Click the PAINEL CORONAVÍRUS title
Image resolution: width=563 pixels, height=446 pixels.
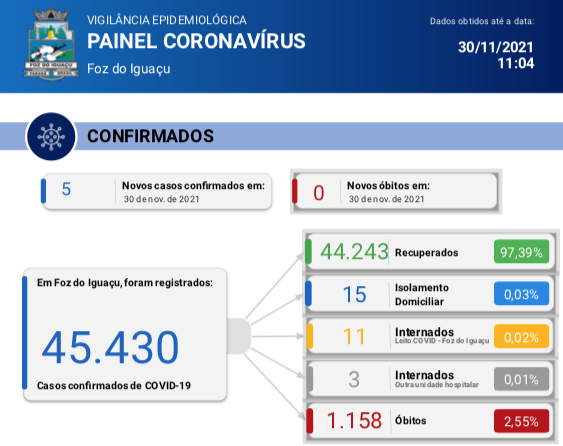pos(196,41)
